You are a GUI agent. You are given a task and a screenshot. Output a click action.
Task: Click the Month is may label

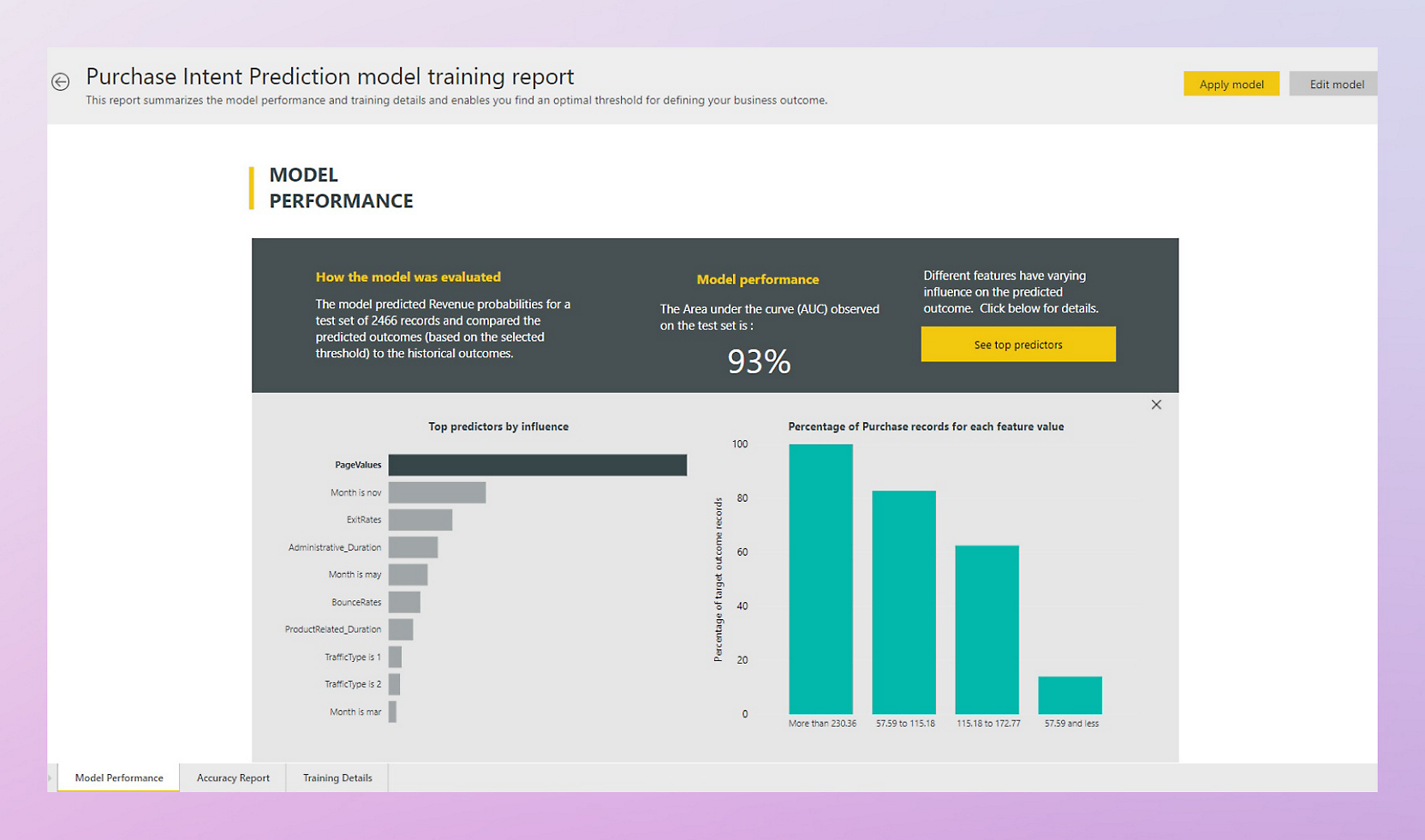355,575
